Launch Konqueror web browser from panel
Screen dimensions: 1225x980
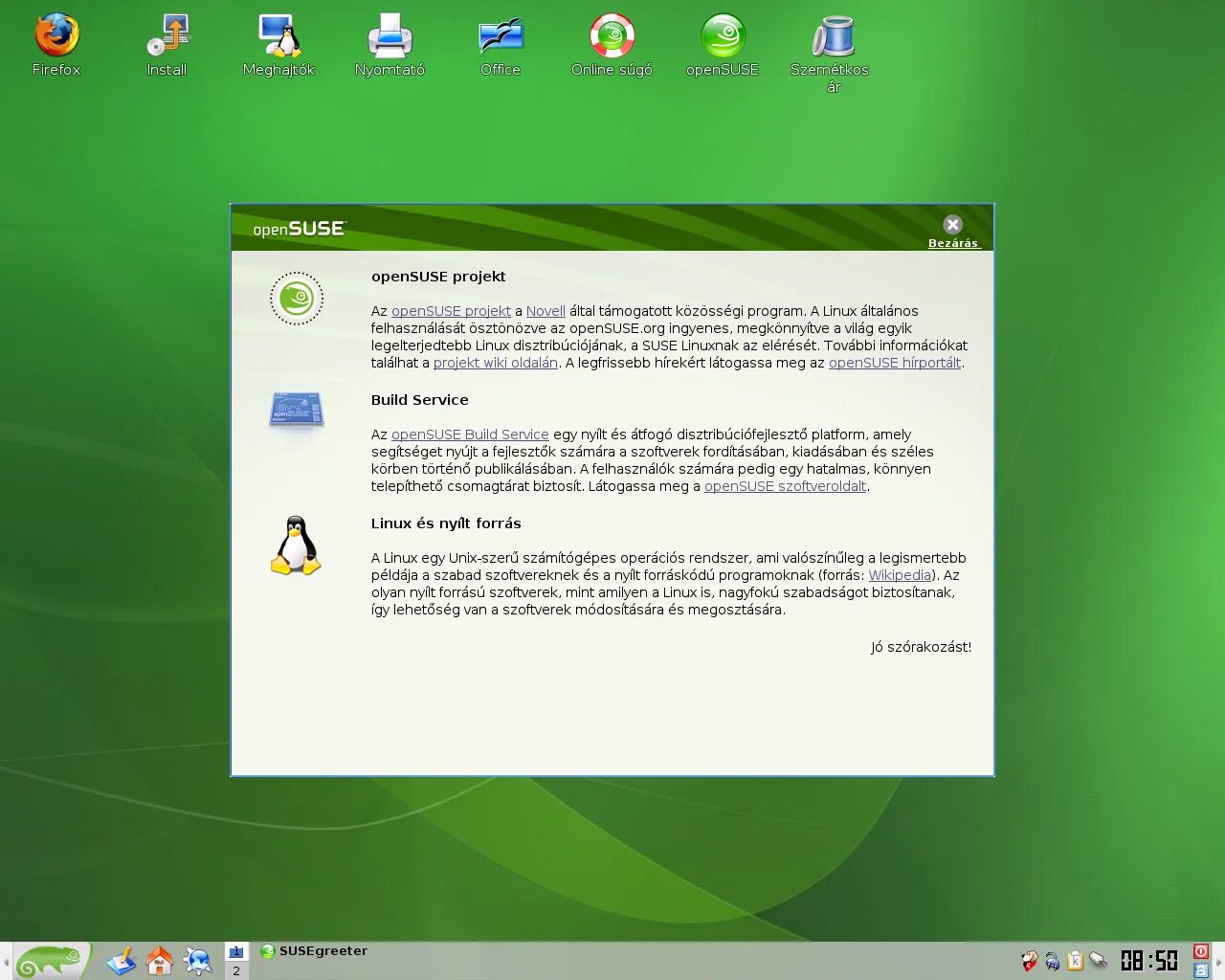click(x=198, y=961)
